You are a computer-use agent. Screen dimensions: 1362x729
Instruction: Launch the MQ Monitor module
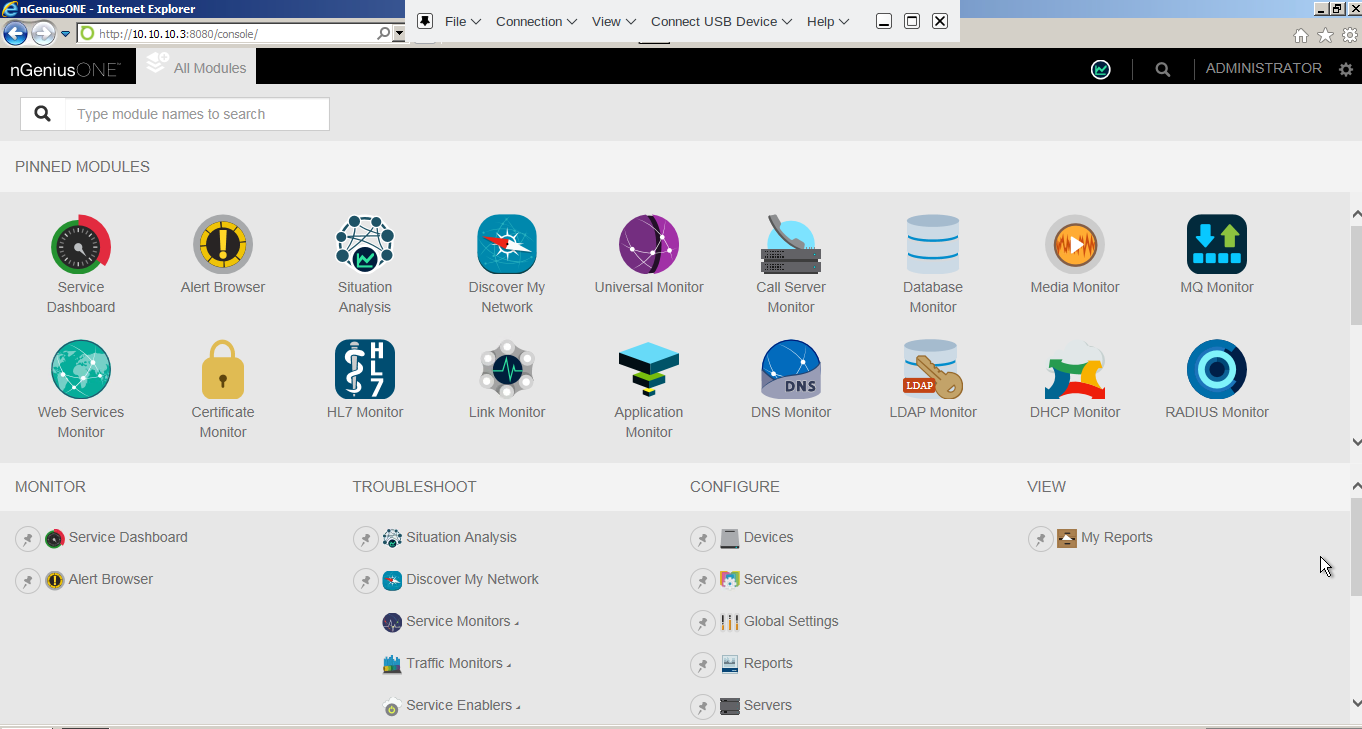(1217, 245)
